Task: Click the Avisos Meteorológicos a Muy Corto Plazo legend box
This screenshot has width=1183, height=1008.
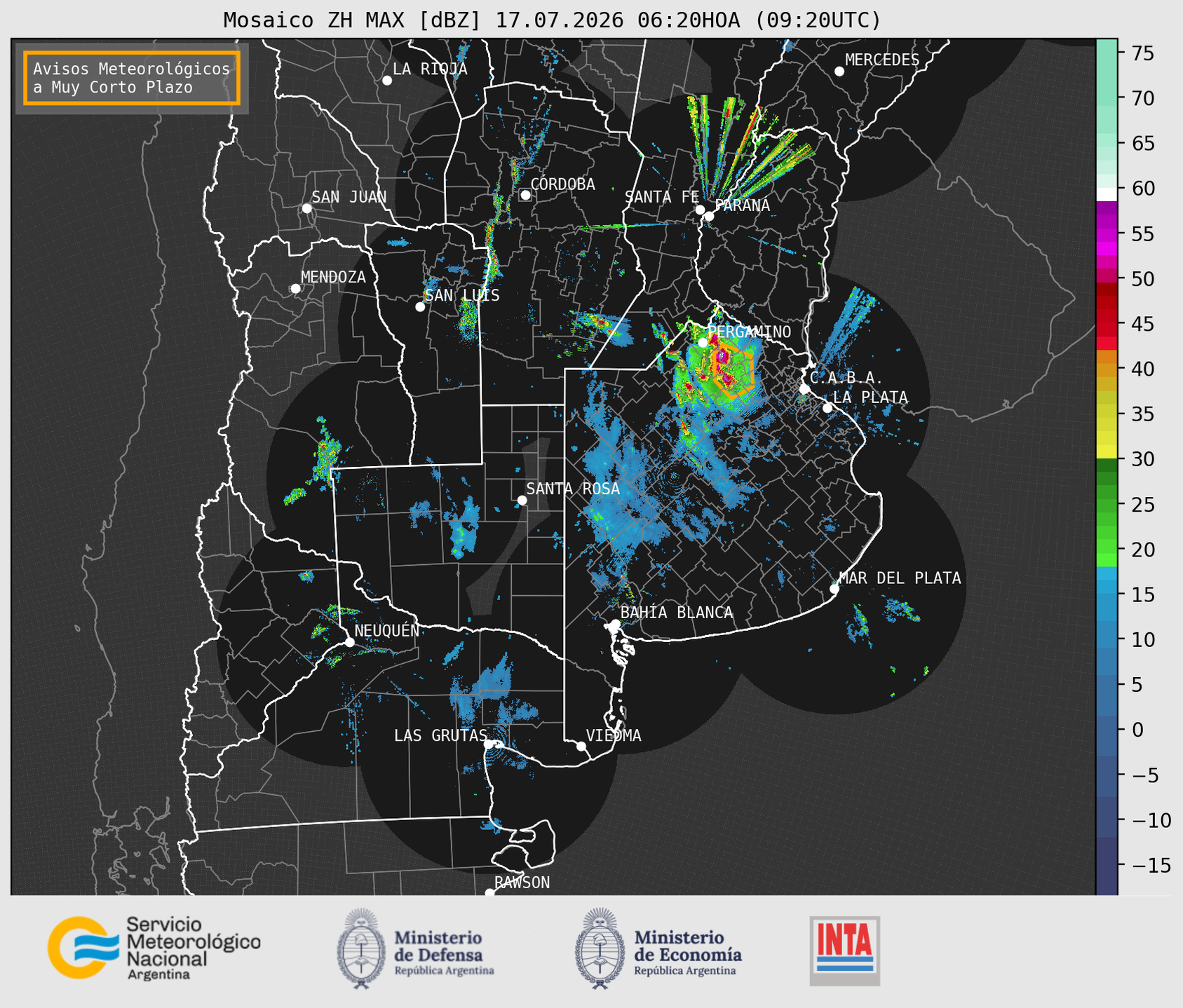Action: click(x=132, y=78)
